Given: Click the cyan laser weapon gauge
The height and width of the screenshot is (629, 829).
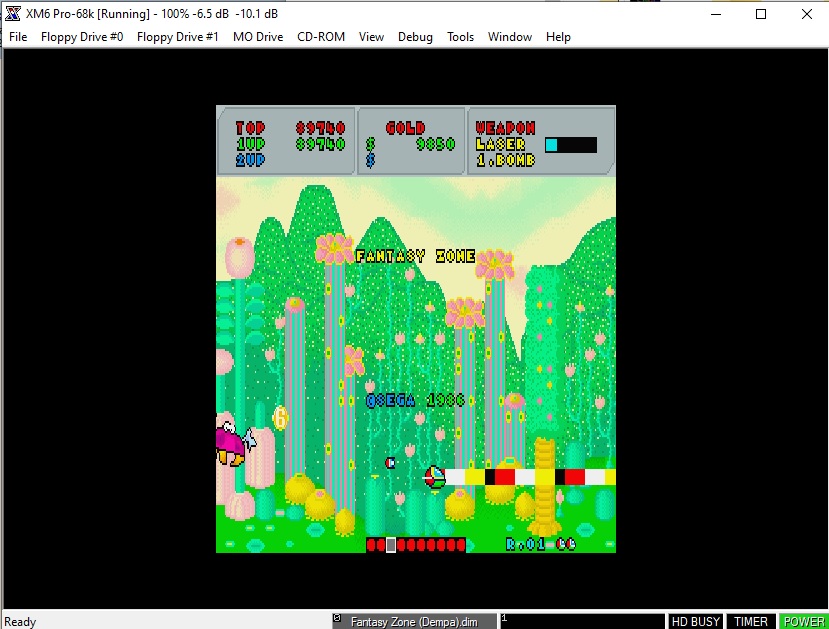Looking at the screenshot, I should tap(570, 145).
